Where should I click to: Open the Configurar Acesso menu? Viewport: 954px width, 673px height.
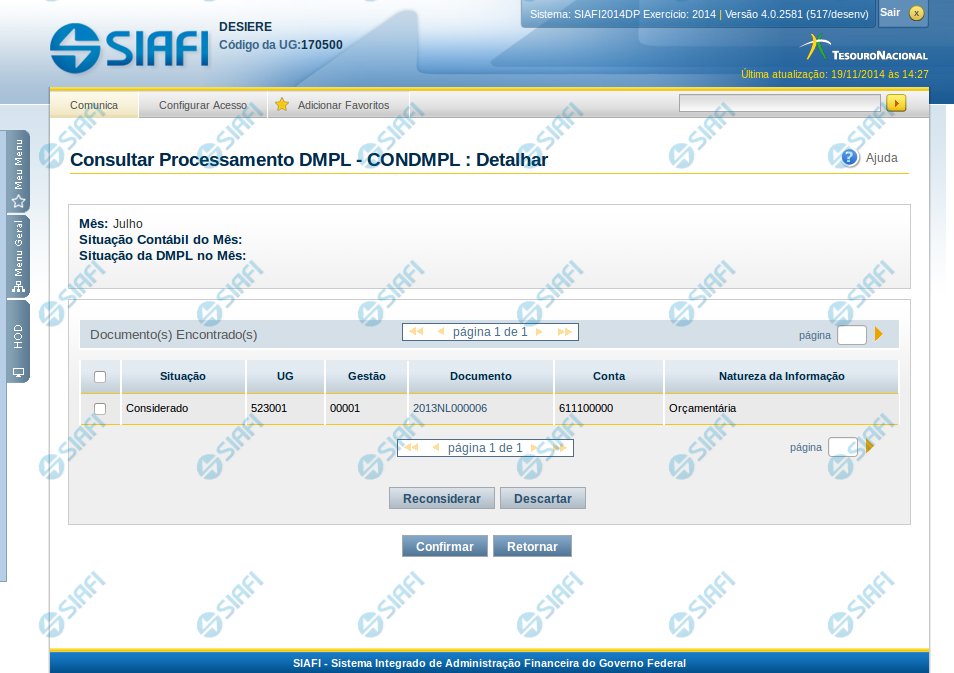tap(203, 105)
